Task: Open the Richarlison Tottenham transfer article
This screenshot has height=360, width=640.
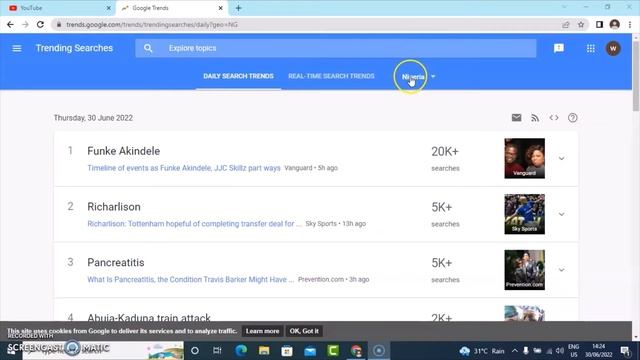Action: tap(194, 224)
